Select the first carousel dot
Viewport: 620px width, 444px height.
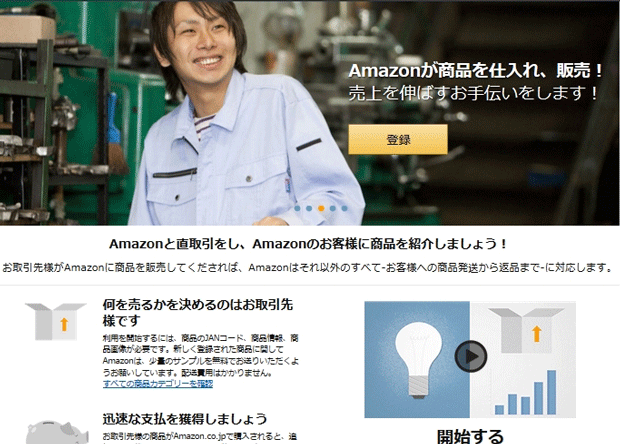[297, 208]
